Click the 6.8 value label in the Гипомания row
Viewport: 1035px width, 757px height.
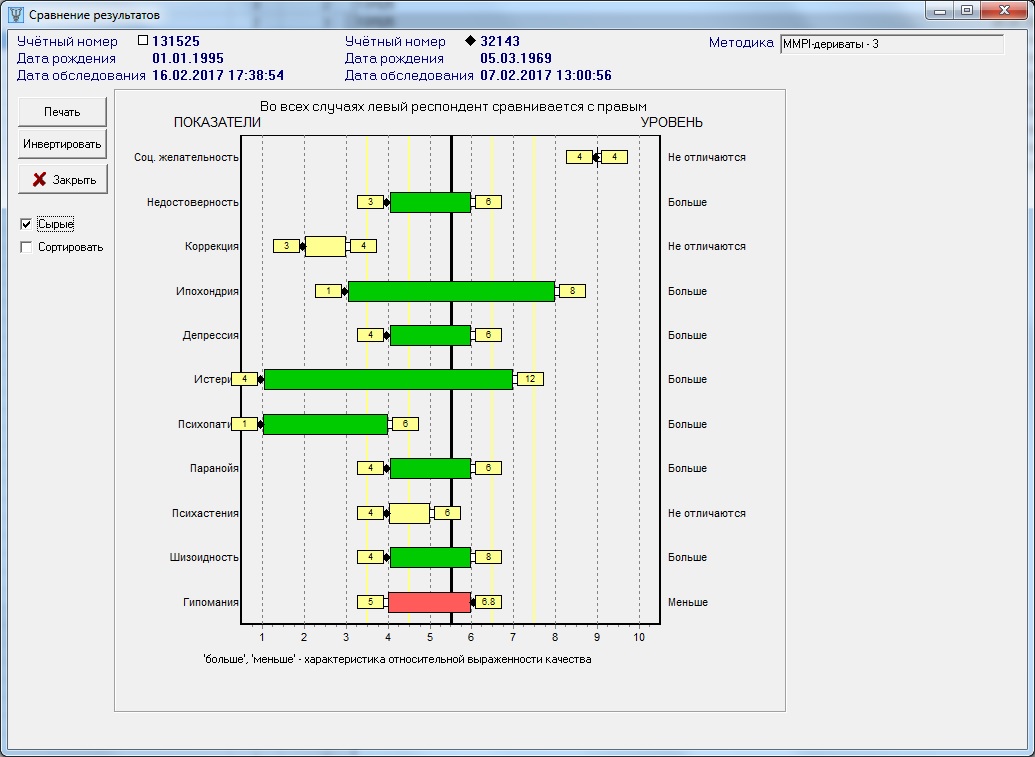pos(488,602)
